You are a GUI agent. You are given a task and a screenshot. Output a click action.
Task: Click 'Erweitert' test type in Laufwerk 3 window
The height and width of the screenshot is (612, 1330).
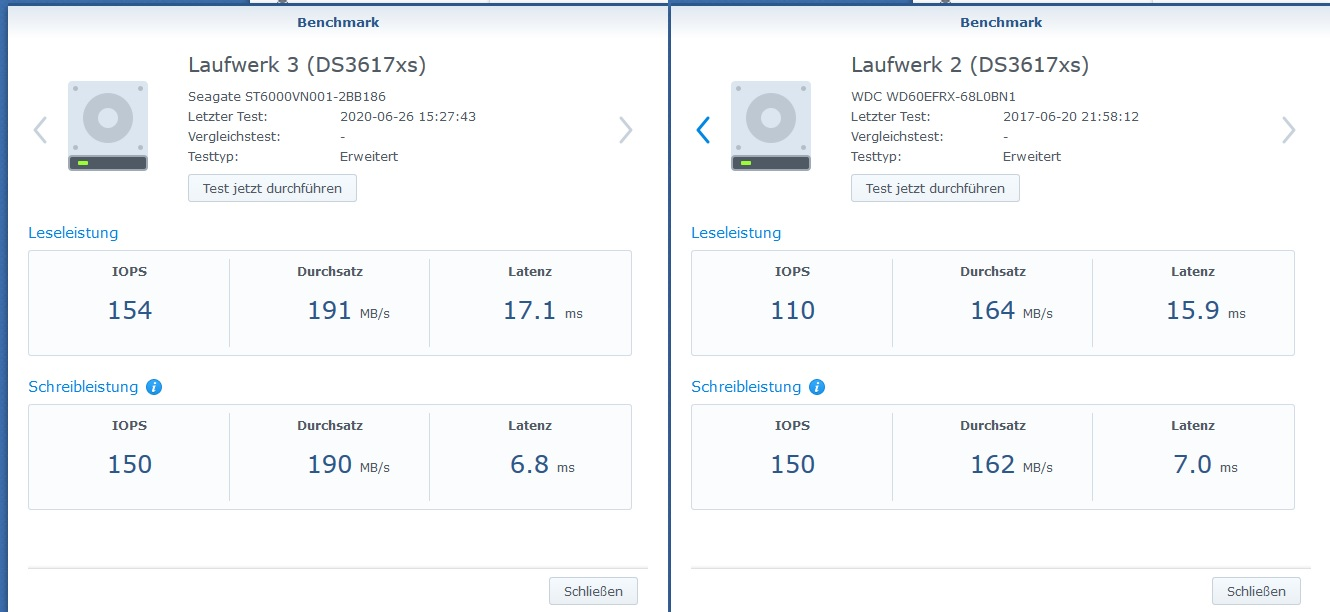pyautogui.click(x=369, y=157)
